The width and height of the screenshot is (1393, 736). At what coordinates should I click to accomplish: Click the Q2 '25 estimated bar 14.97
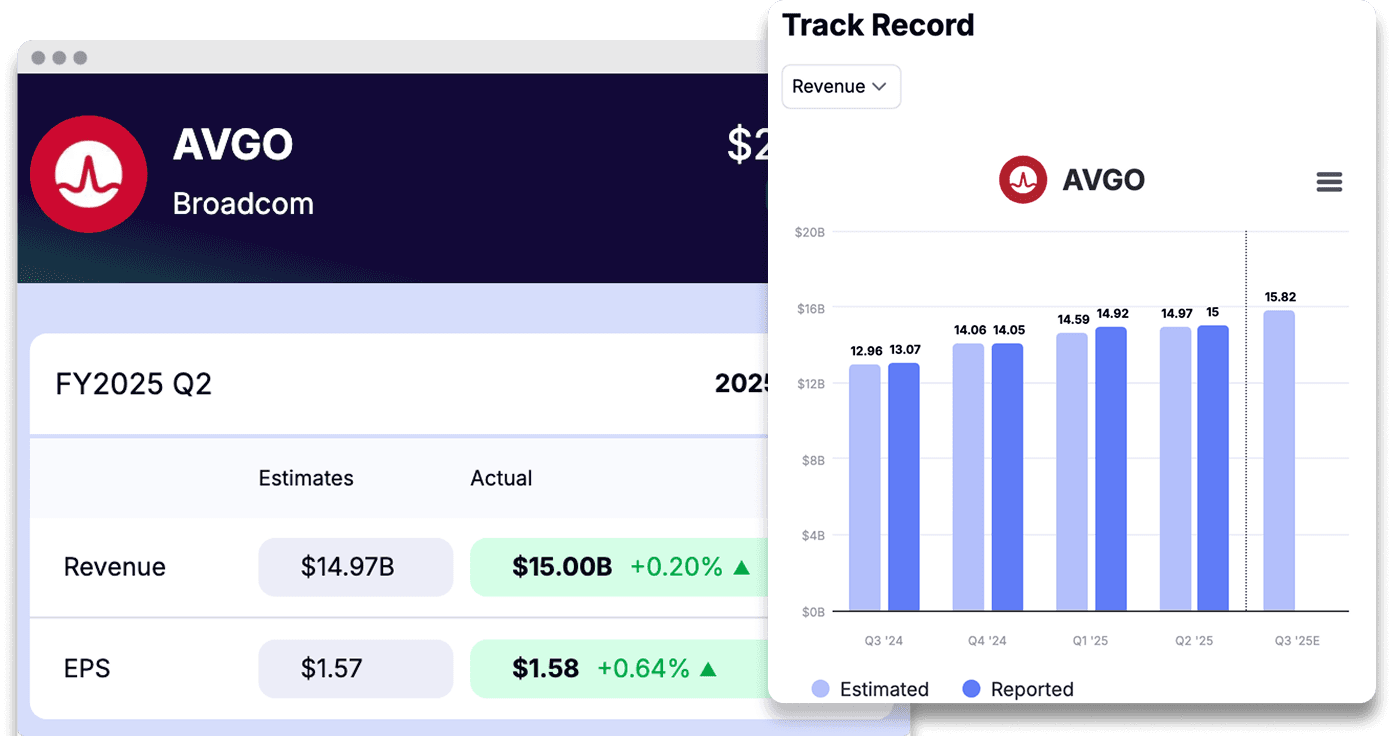click(x=1176, y=468)
